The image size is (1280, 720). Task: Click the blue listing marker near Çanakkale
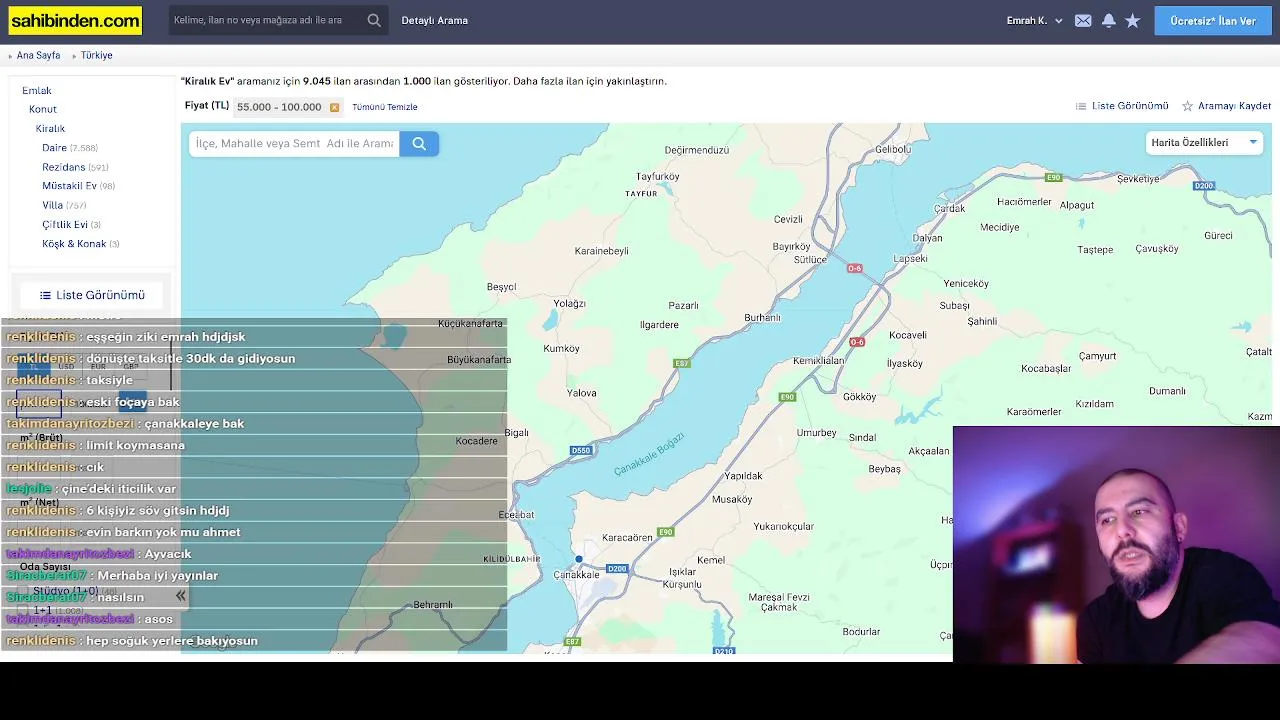click(578, 559)
